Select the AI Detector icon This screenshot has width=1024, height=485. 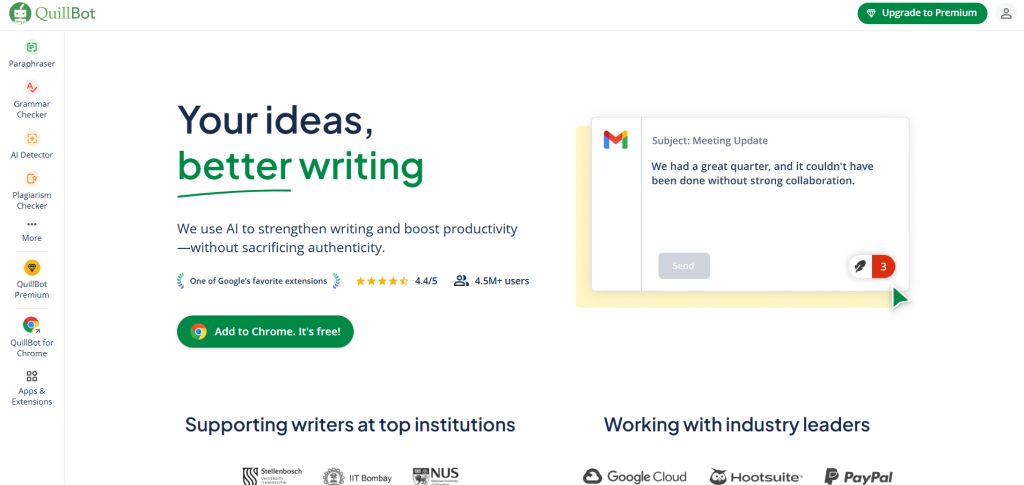click(x=32, y=138)
